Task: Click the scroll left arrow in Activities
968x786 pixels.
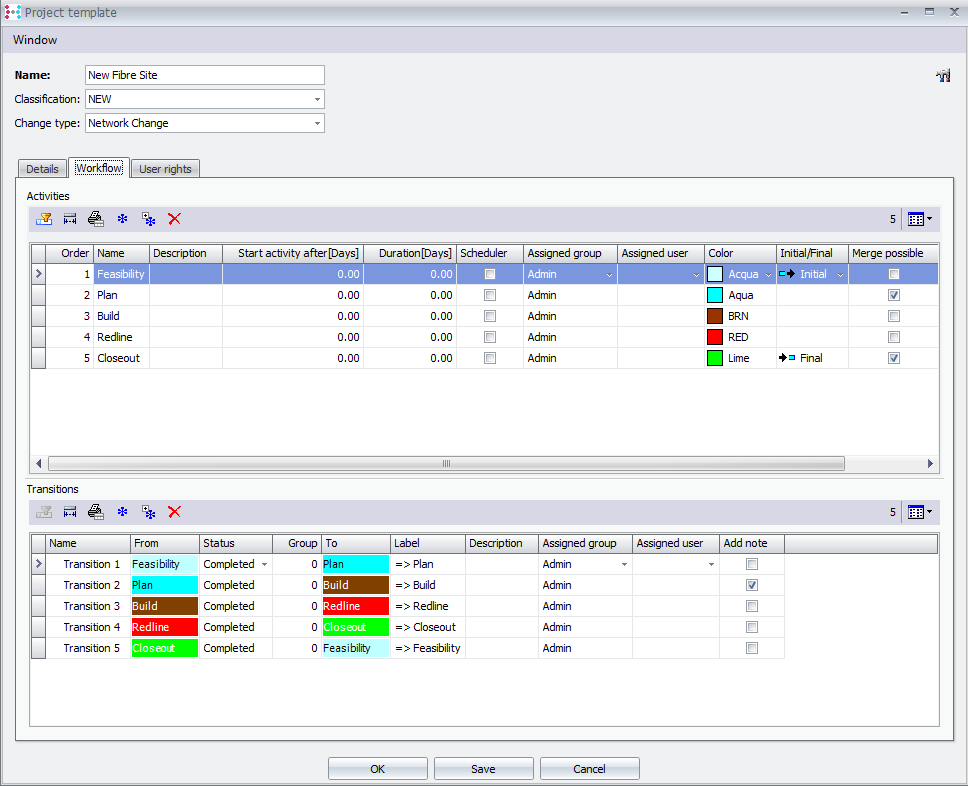Action: [39, 464]
